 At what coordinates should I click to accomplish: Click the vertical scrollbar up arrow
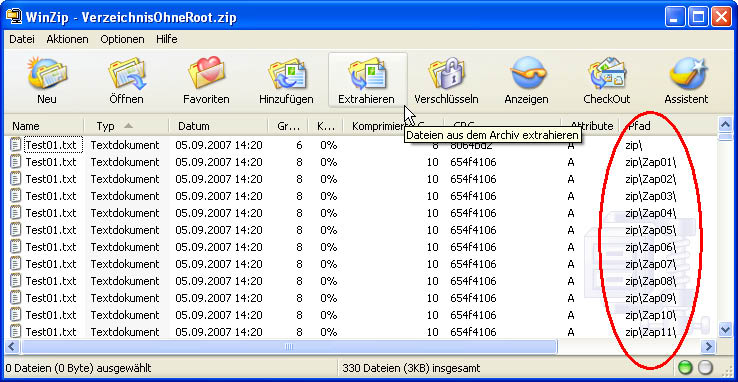pos(725,125)
